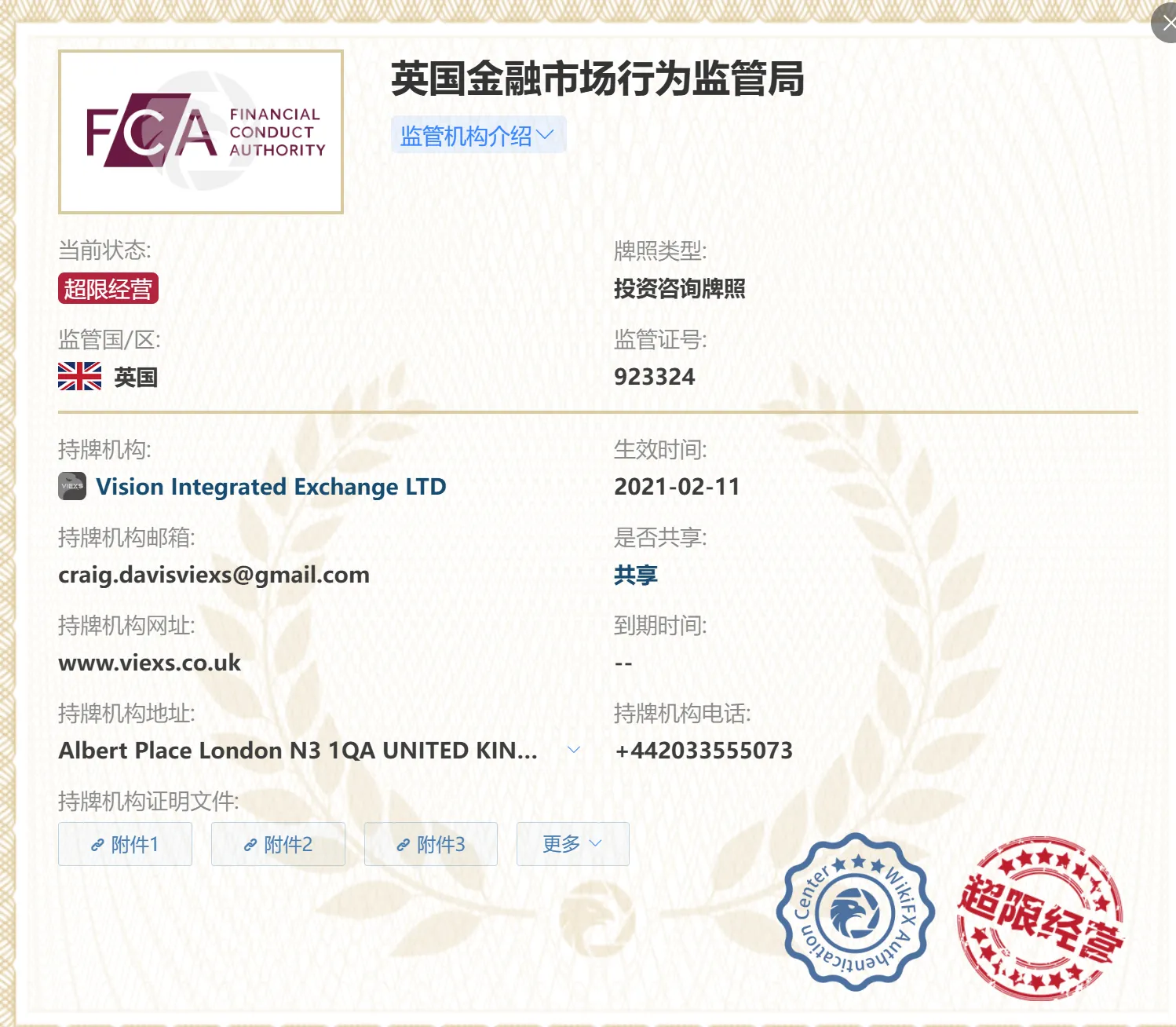1176x1027 pixels.
Task: Select phone number +442033555073
Action: coord(703,751)
